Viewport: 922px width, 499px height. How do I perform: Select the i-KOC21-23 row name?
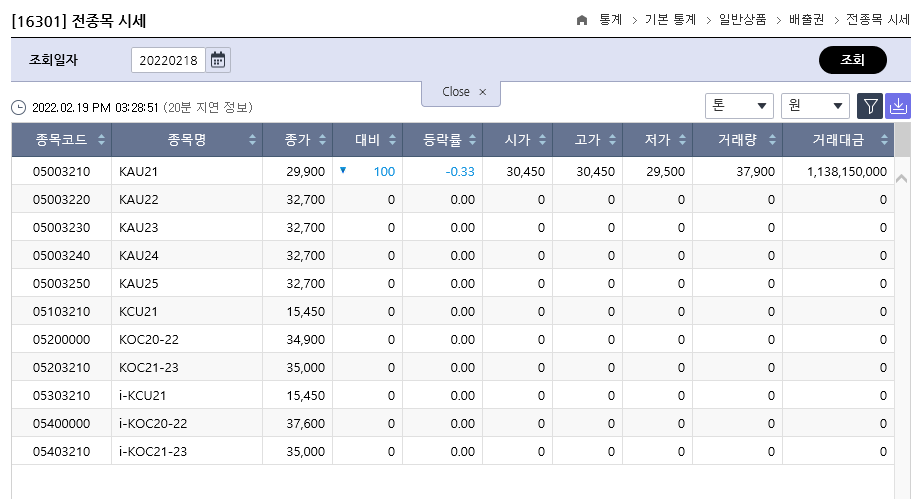(x=153, y=452)
